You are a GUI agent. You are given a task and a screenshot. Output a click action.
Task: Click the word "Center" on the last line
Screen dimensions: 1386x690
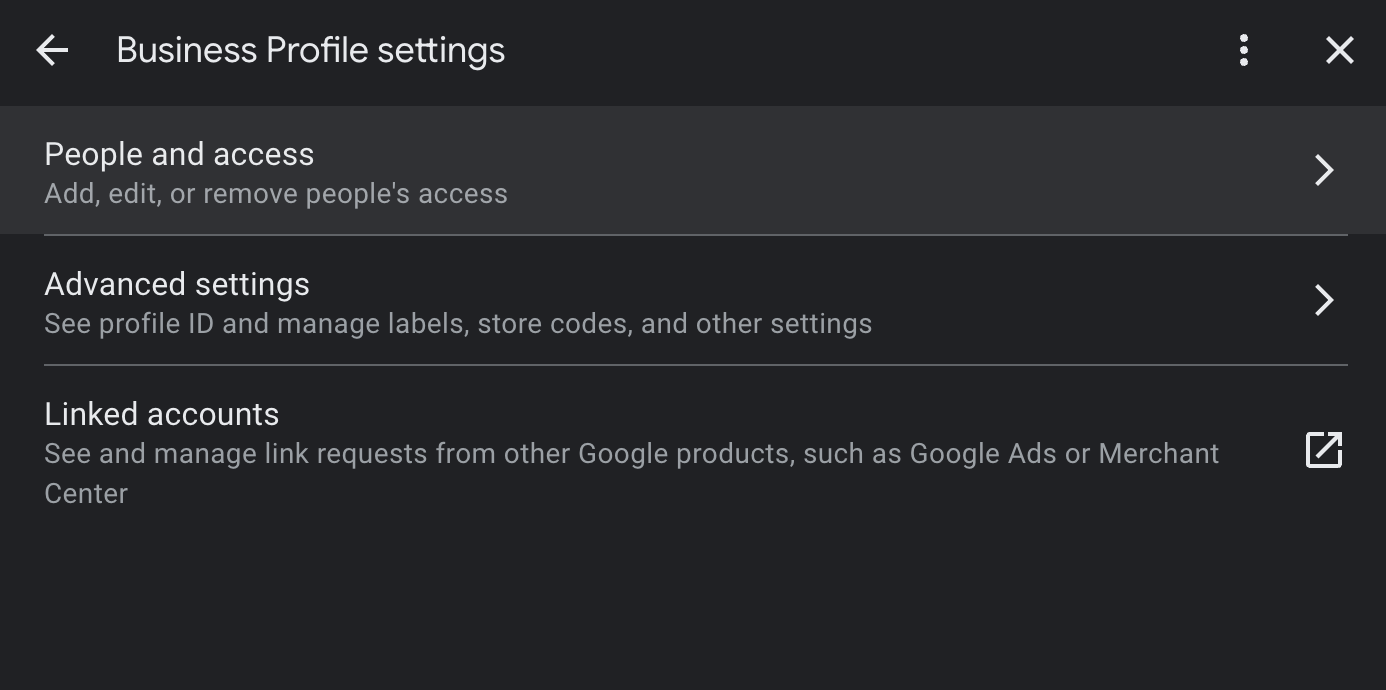86,494
